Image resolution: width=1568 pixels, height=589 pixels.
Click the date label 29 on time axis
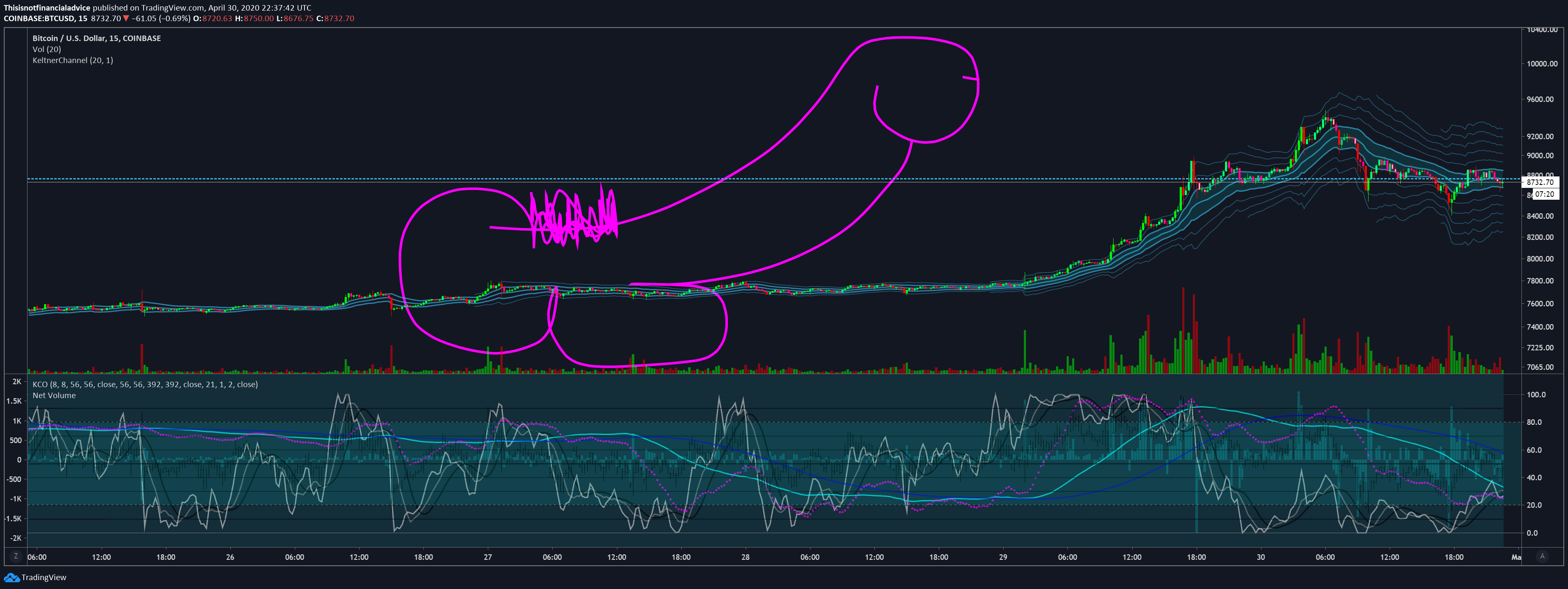(1003, 557)
